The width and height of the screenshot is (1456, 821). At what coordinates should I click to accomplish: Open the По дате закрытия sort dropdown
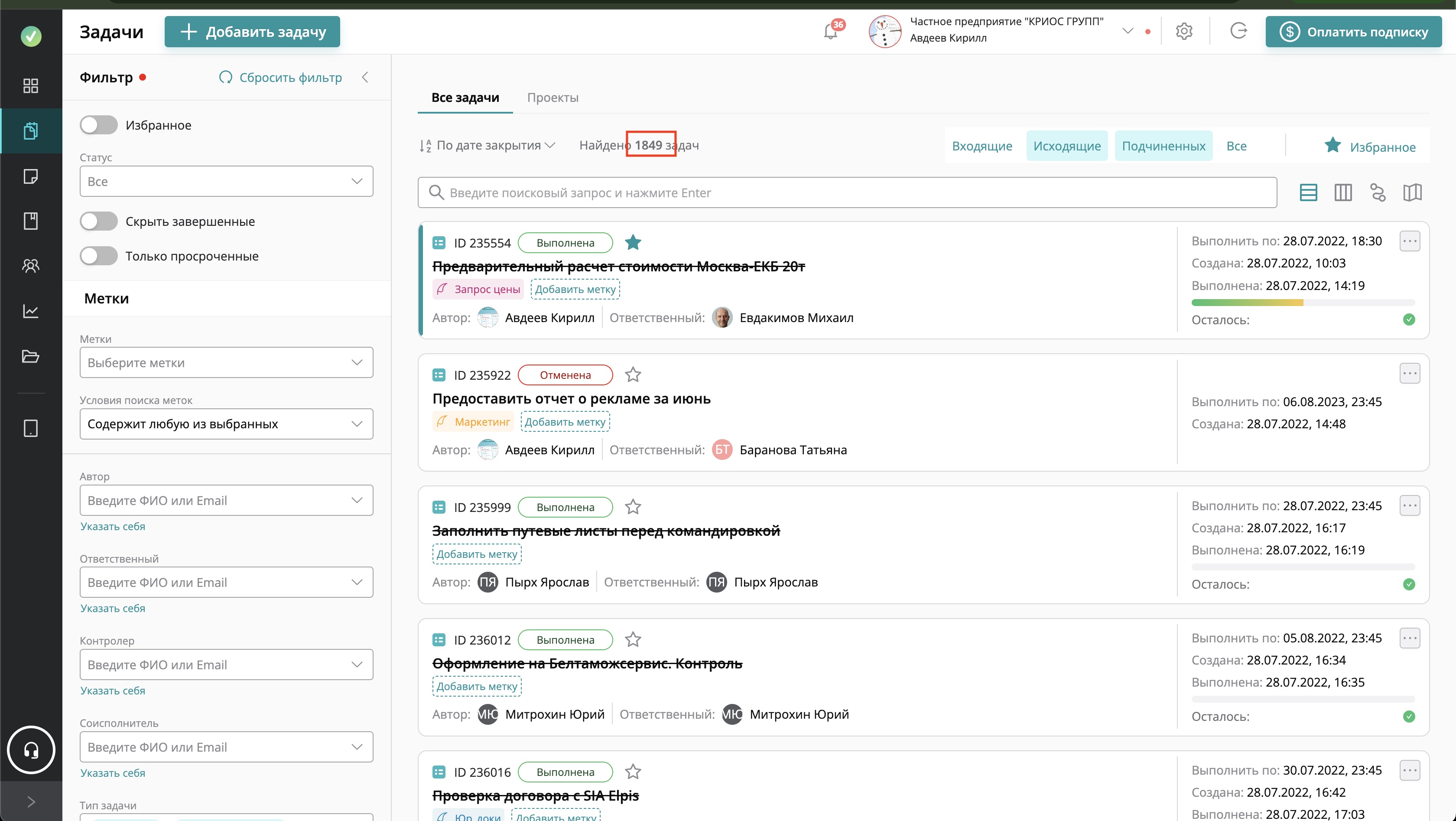[x=488, y=145]
